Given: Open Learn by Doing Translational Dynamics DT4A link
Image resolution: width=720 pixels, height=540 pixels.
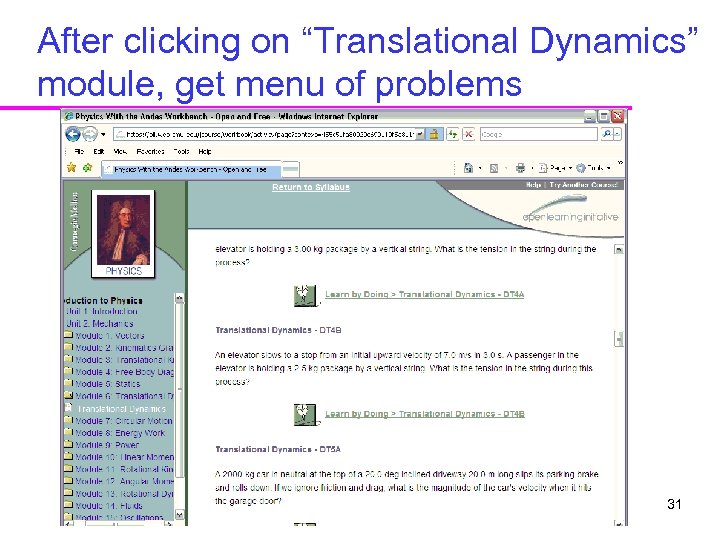Looking at the screenshot, I should (x=424, y=294).
